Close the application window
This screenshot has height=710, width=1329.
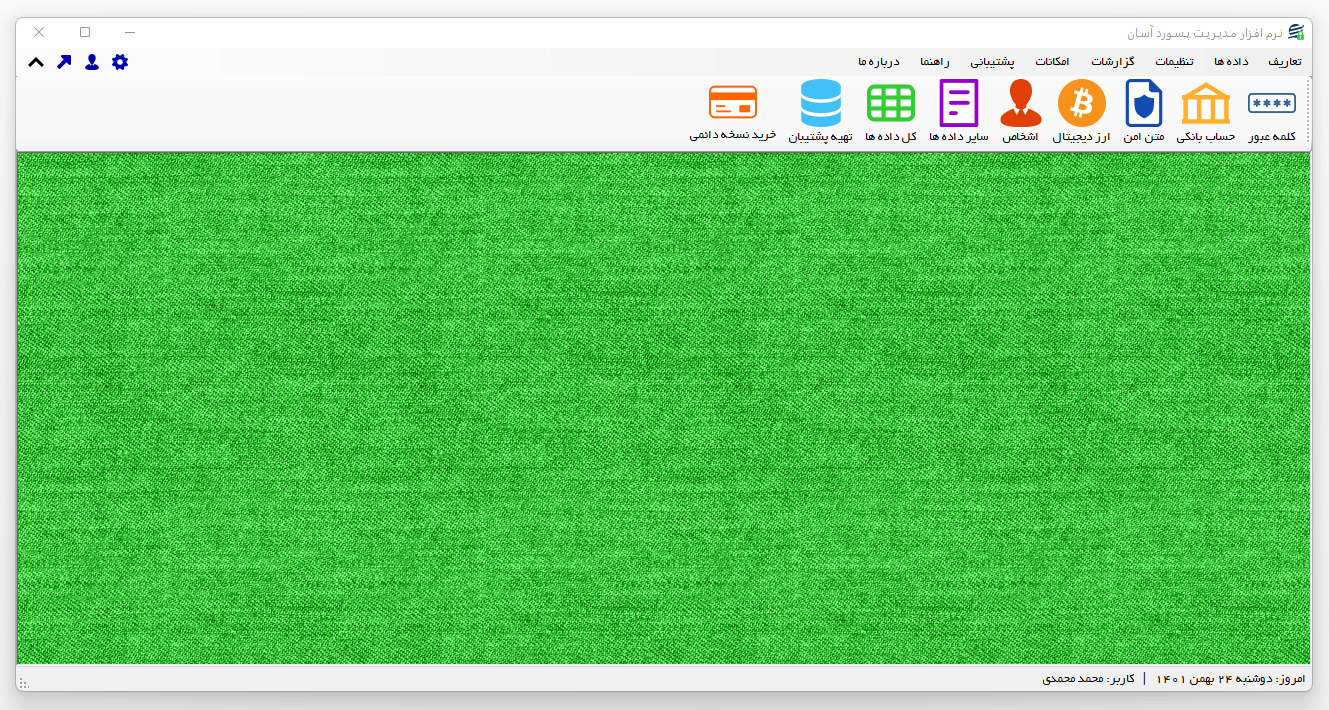click(x=39, y=32)
